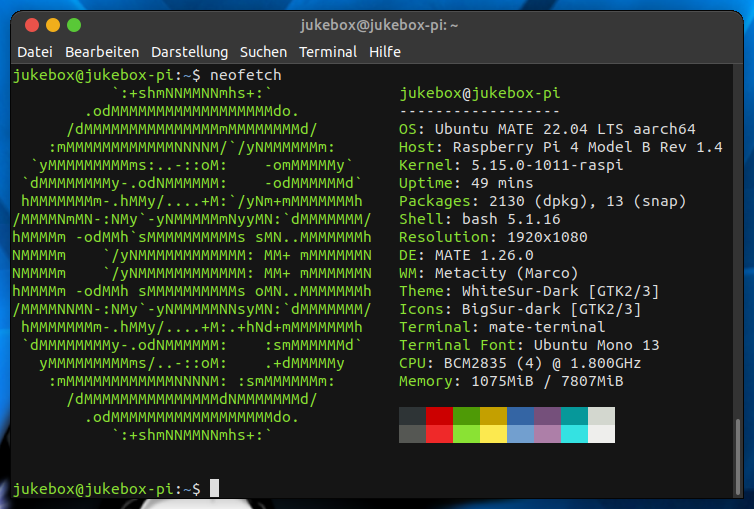
Task: Click the mustard yellow color block
Action: (x=493, y=416)
